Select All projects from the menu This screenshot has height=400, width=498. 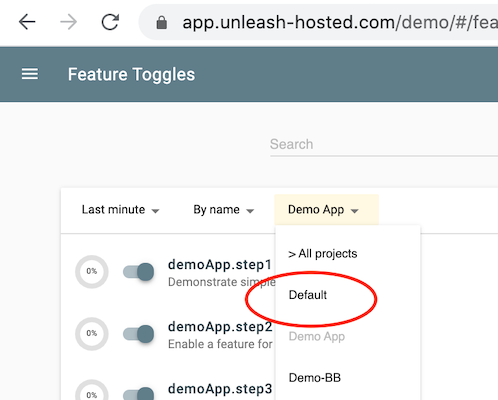[x=323, y=254]
